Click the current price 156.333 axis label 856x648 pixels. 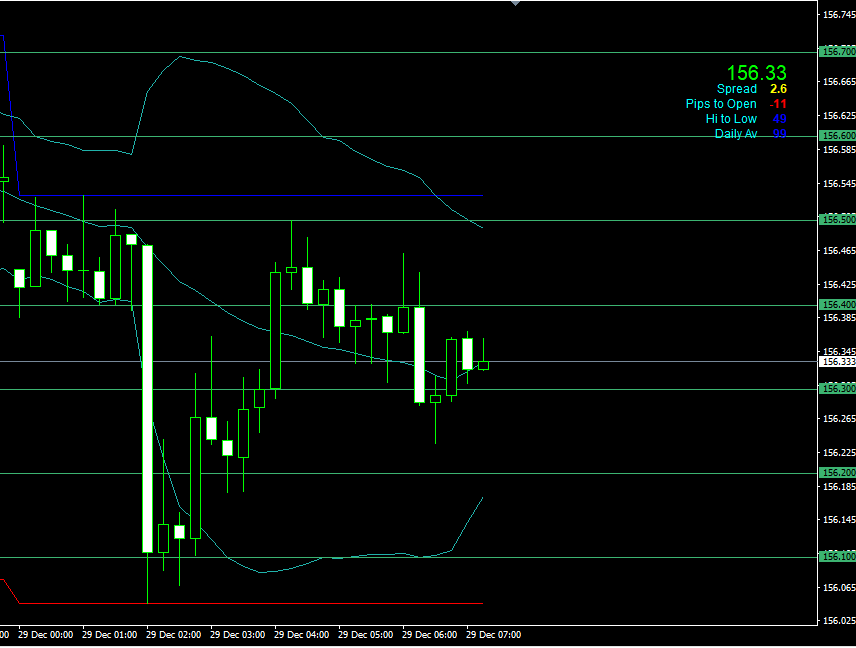tap(837, 362)
